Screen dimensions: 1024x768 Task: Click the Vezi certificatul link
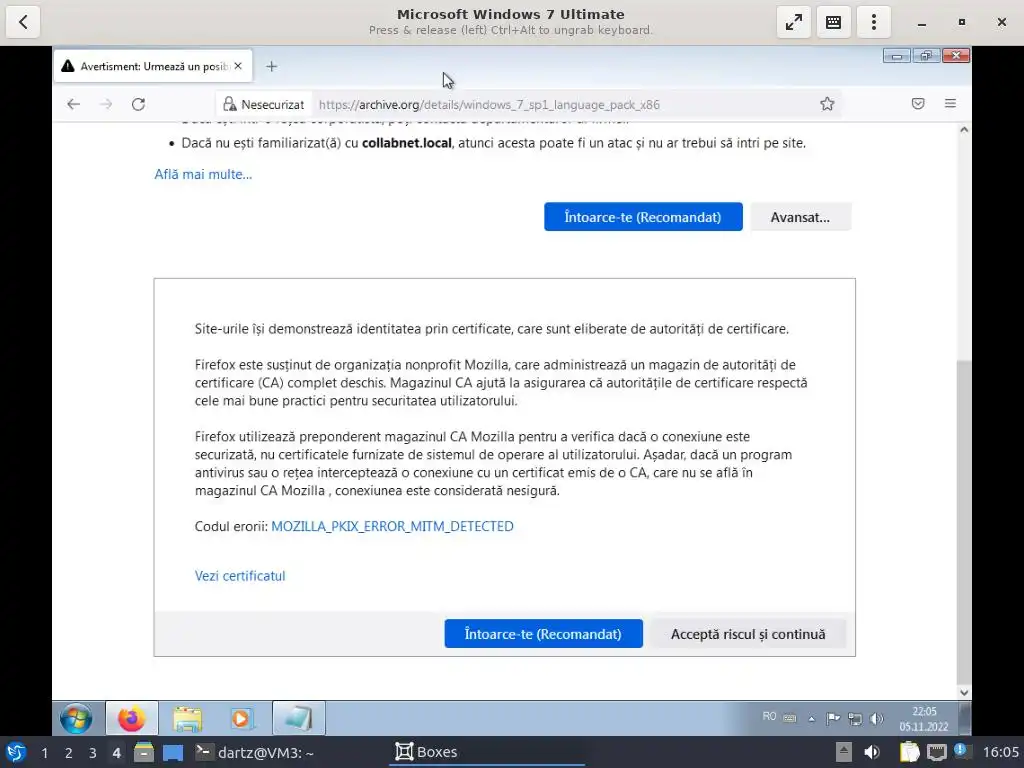coord(240,576)
